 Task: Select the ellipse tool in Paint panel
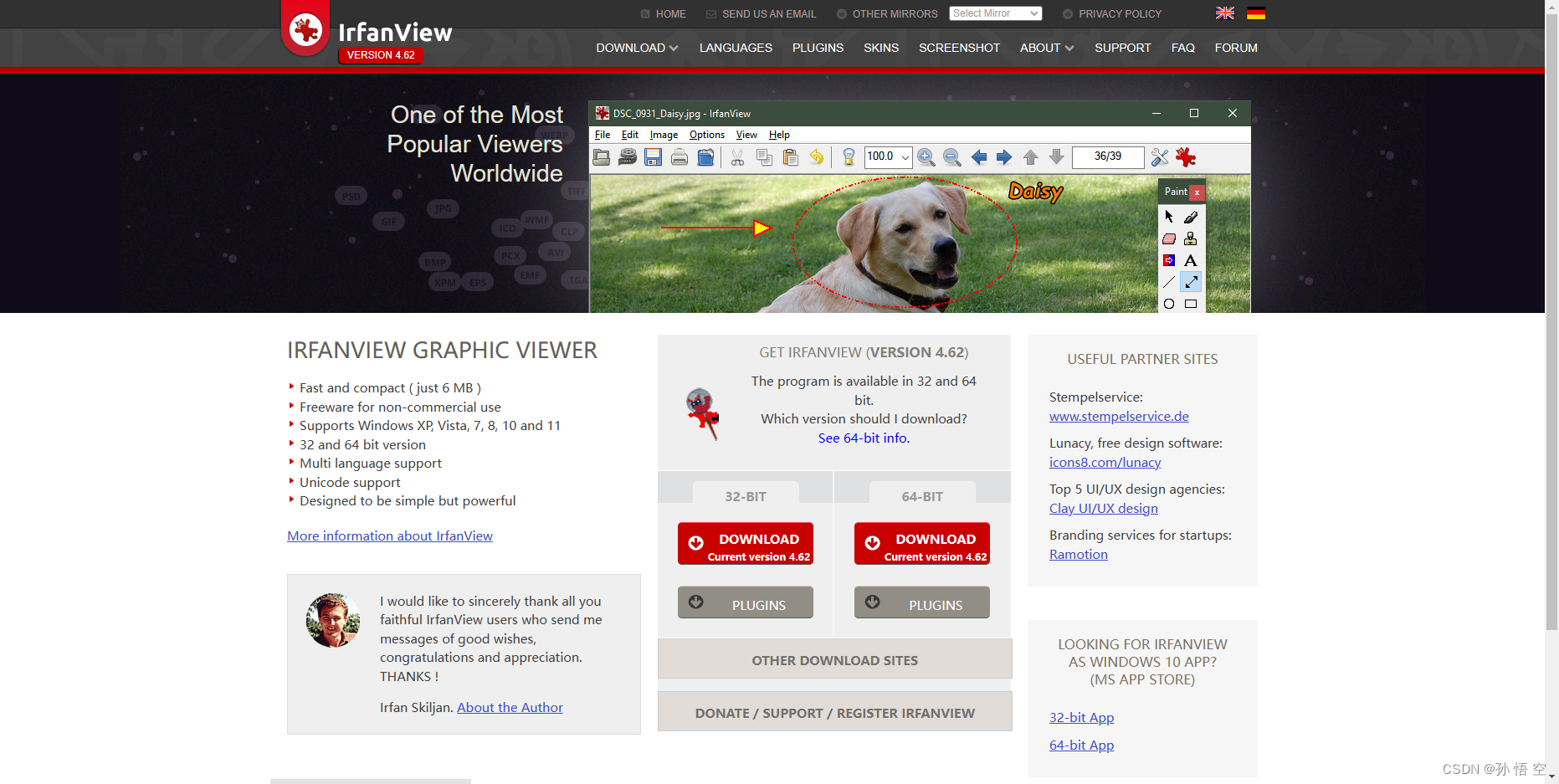[1169, 304]
